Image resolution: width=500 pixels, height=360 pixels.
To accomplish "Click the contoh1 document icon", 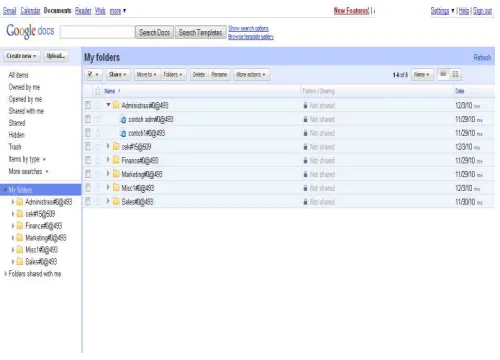I will click(123, 133).
